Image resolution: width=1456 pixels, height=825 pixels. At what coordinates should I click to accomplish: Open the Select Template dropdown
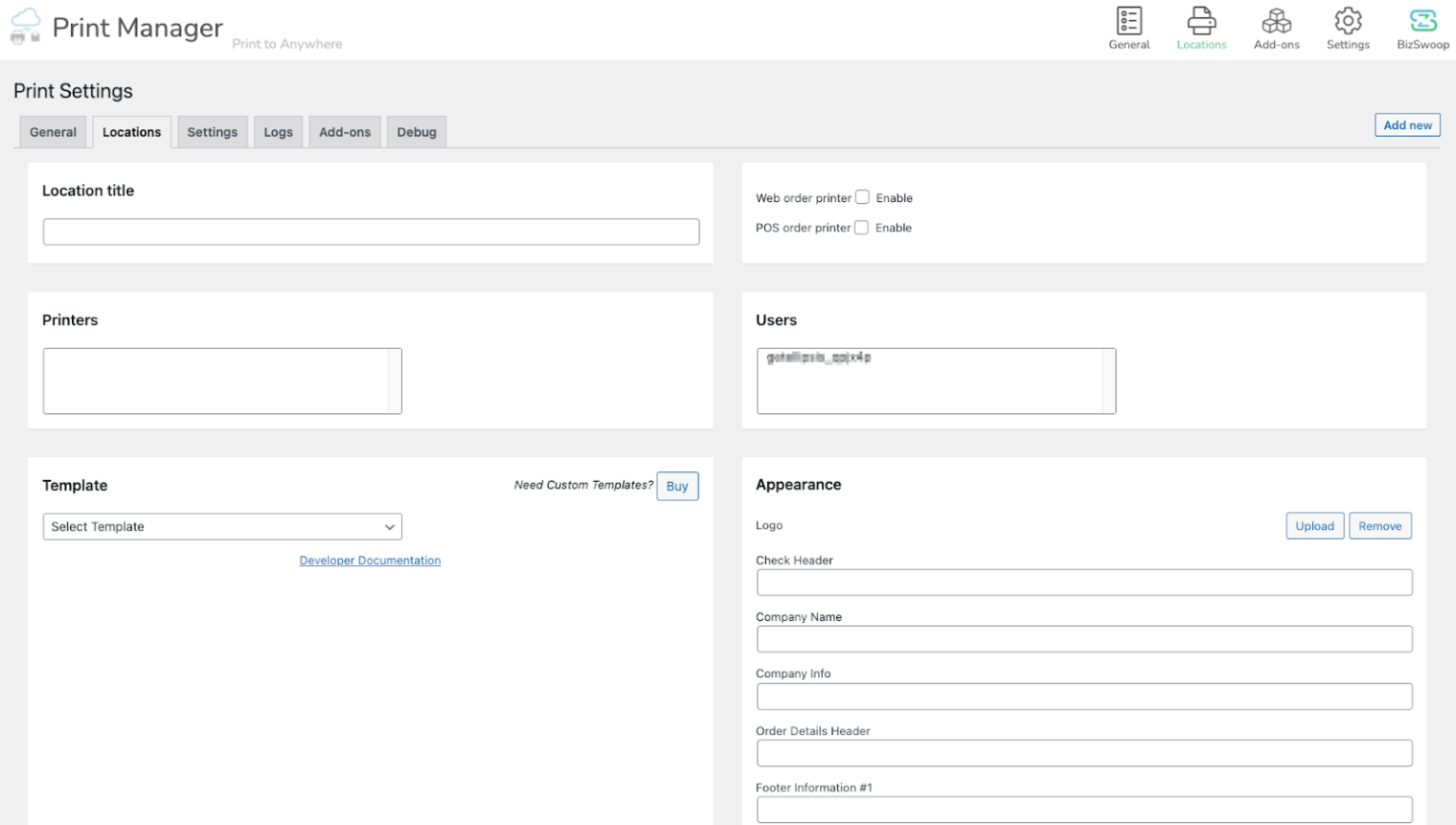coord(222,526)
